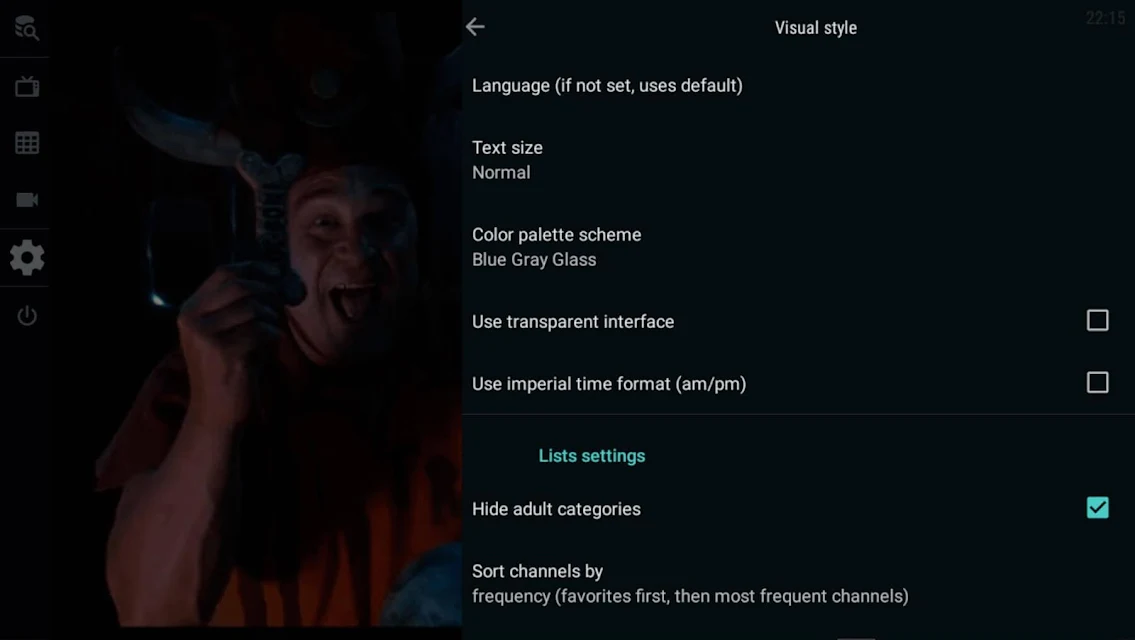Open the recordings camera icon
The width and height of the screenshot is (1135, 640).
click(27, 200)
